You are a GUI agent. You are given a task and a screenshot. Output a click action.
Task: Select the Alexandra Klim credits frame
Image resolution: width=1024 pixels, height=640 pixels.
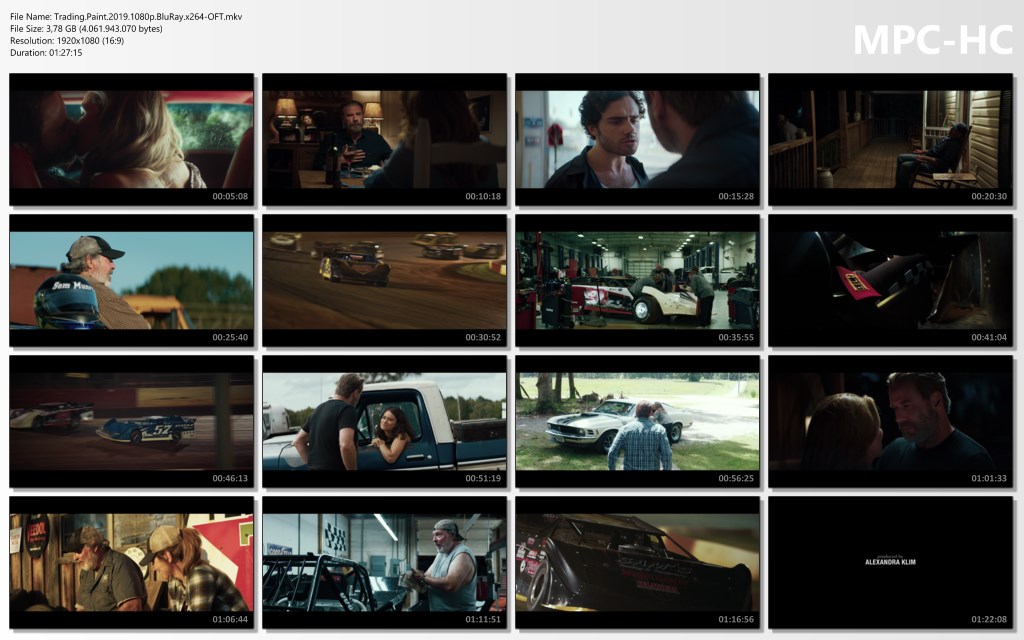(x=890, y=562)
